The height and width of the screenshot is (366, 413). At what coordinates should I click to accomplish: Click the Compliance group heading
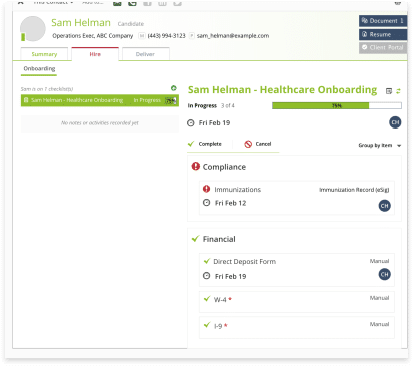point(224,167)
